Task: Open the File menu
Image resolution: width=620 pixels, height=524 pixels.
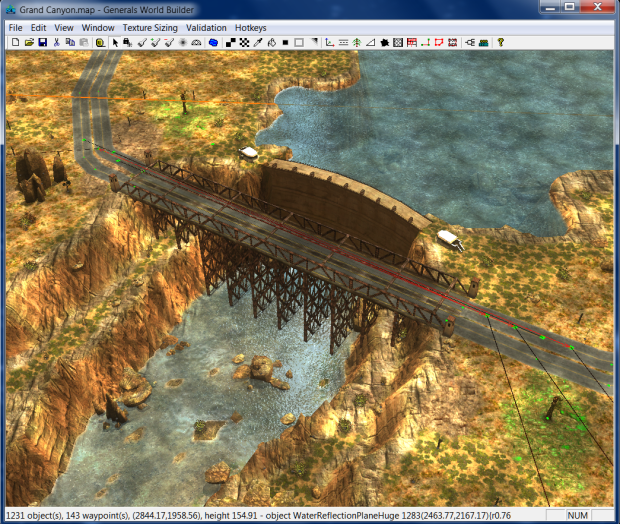Action: tap(15, 28)
